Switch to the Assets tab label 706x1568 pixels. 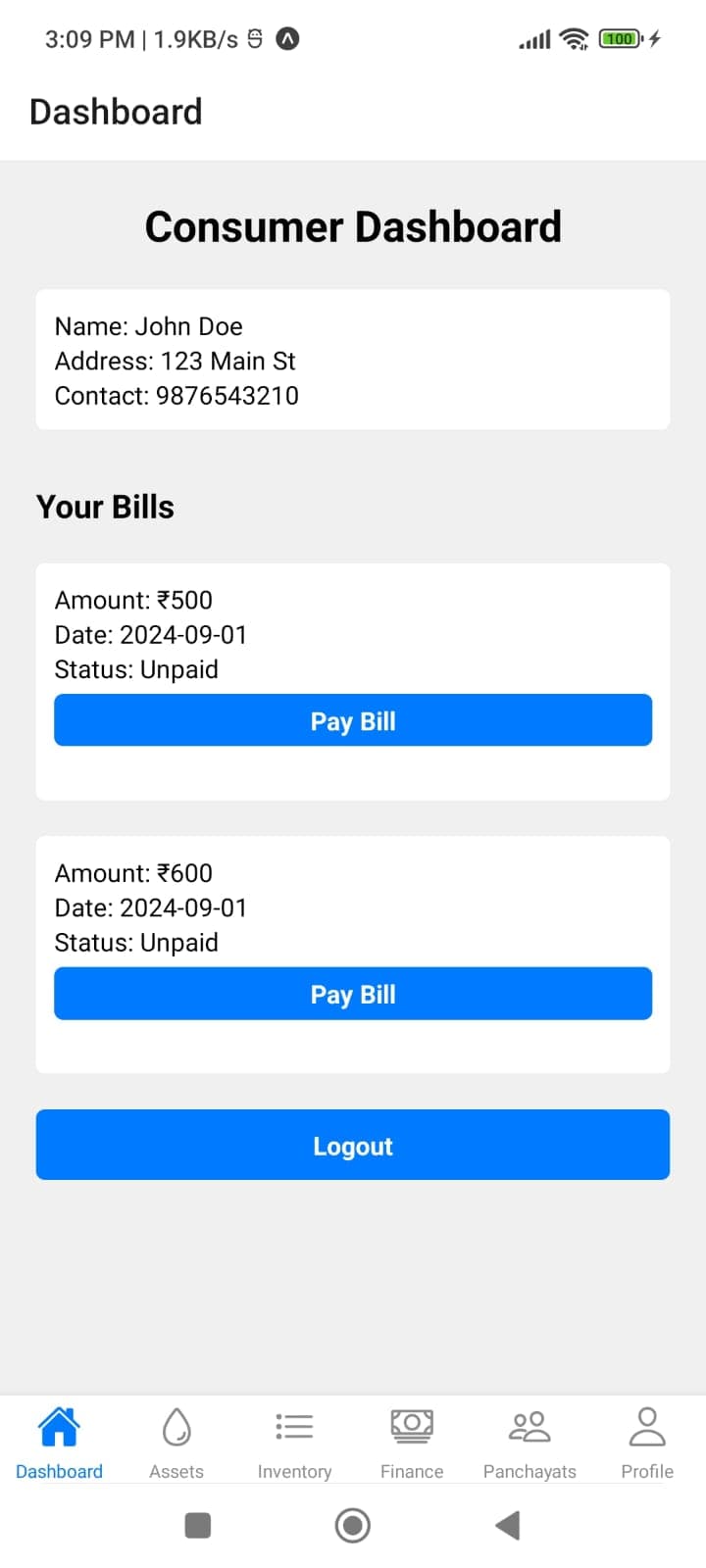[x=176, y=1471]
